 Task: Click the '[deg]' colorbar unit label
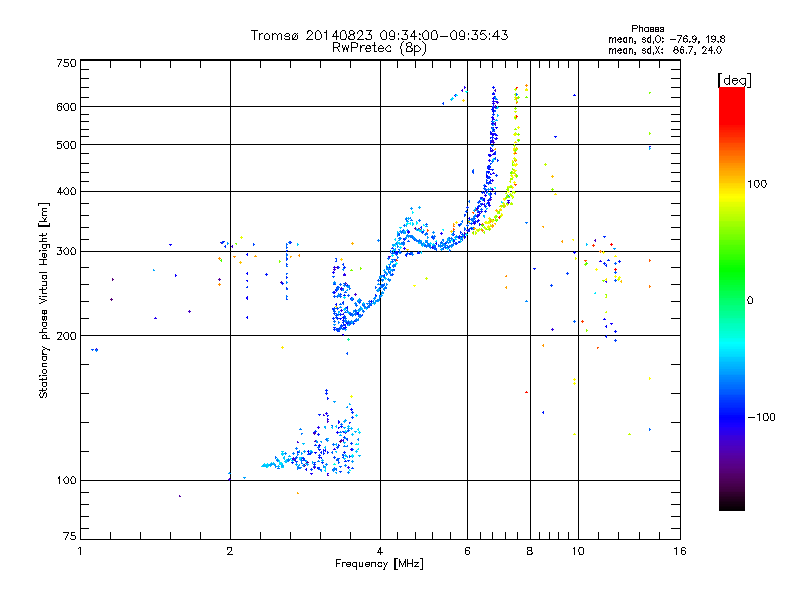pos(734,80)
